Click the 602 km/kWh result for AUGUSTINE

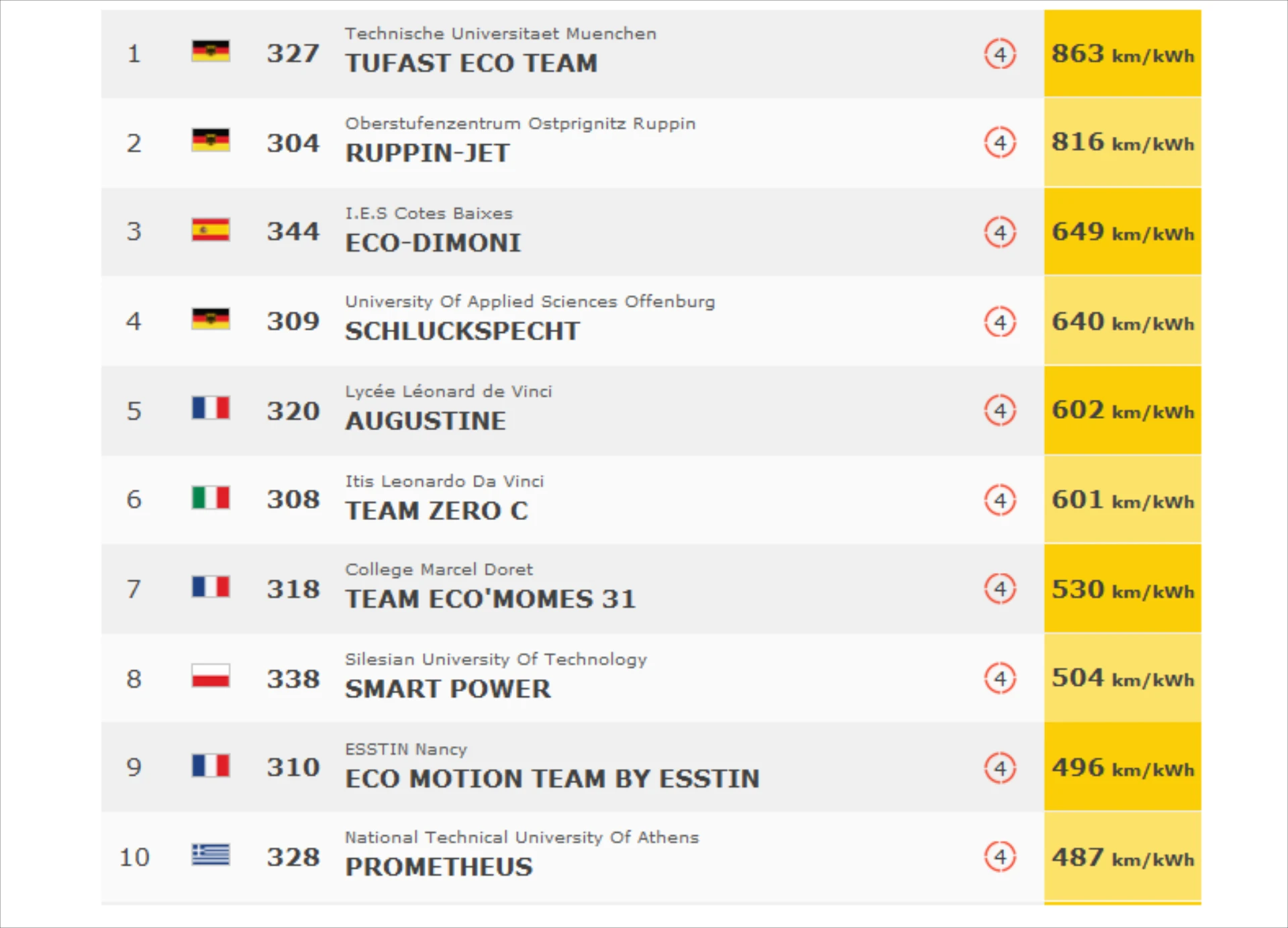point(1122,410)
